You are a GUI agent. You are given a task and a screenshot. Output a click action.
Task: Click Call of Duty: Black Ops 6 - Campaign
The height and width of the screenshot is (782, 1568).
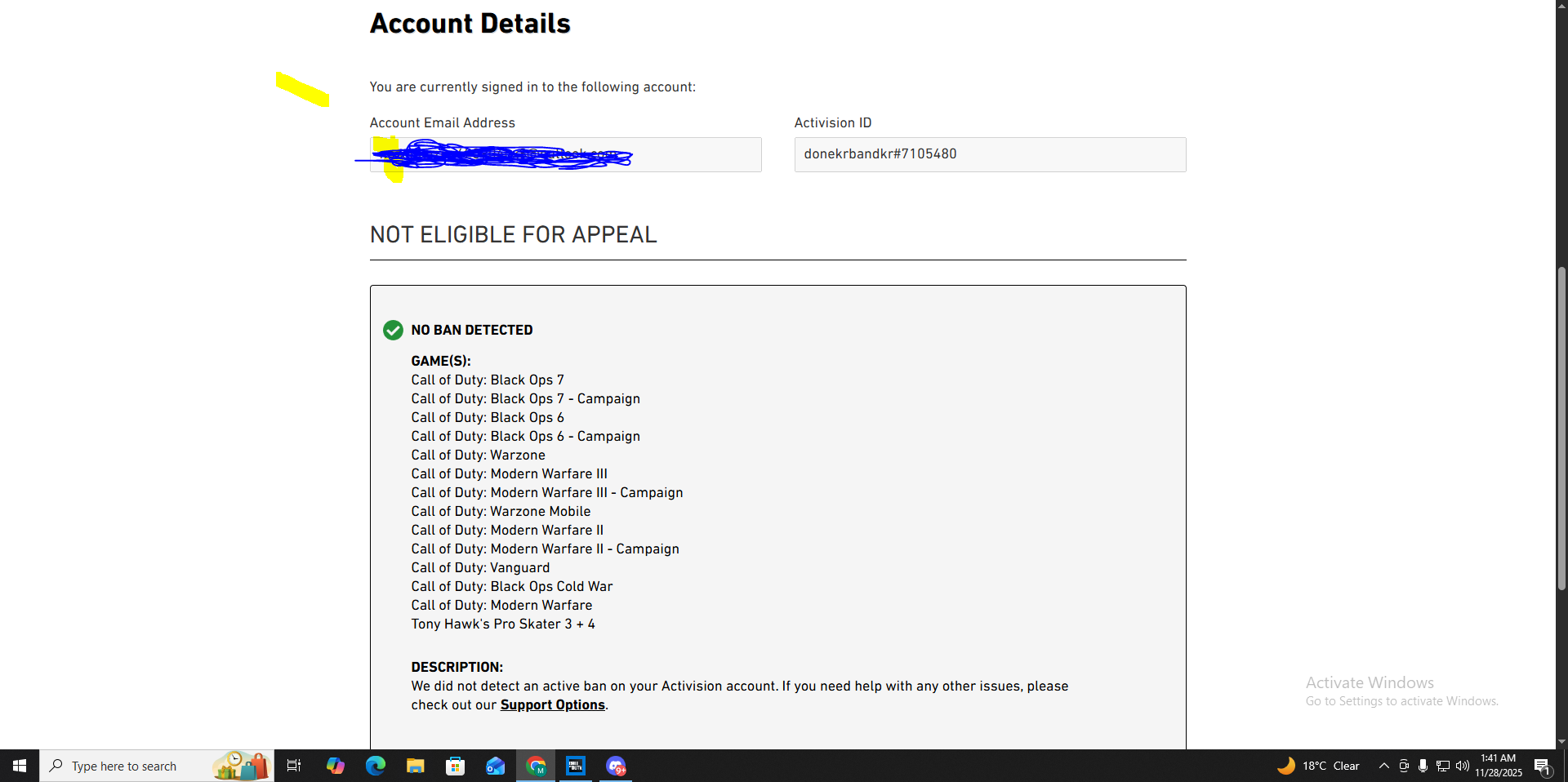(526, 436)
